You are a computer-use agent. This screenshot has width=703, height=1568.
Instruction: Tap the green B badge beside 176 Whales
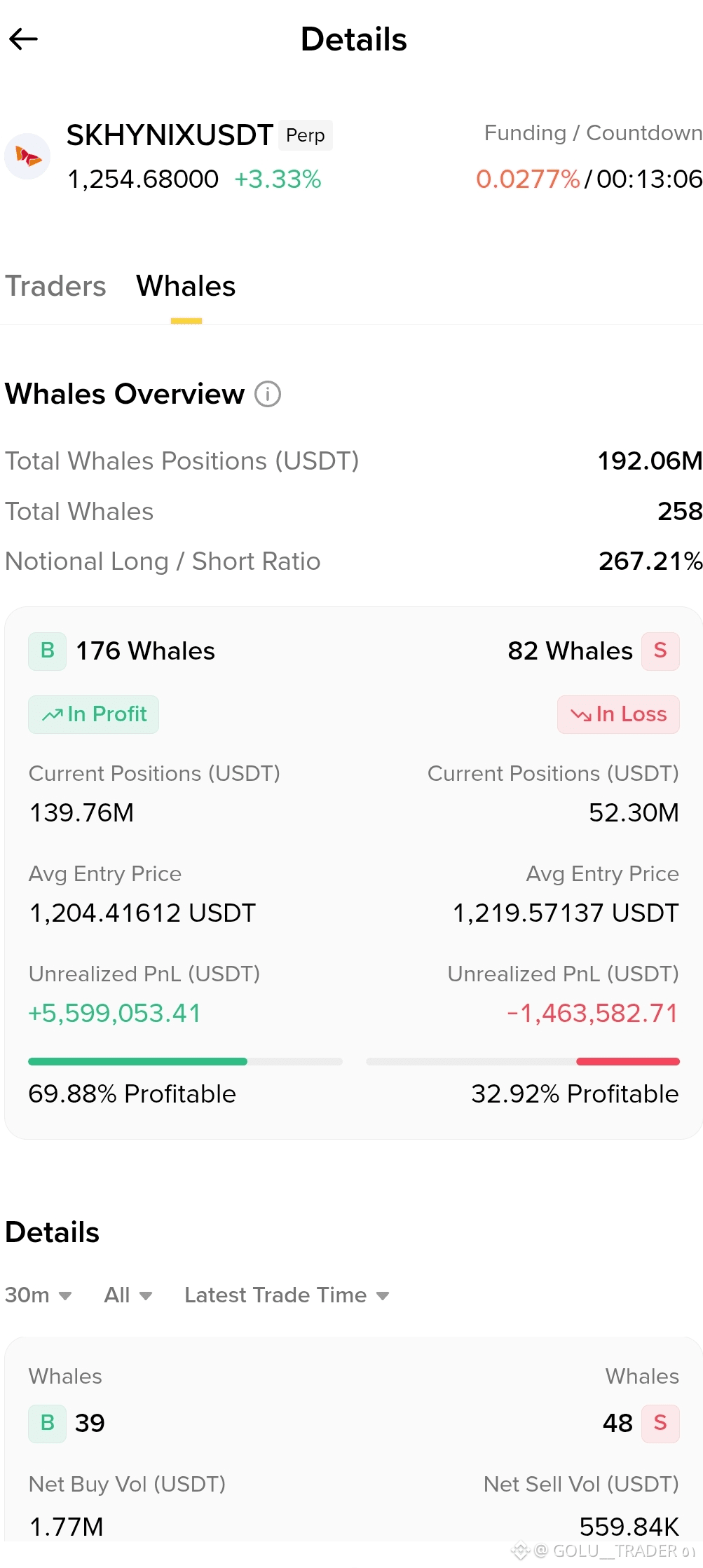click(47, 651)
